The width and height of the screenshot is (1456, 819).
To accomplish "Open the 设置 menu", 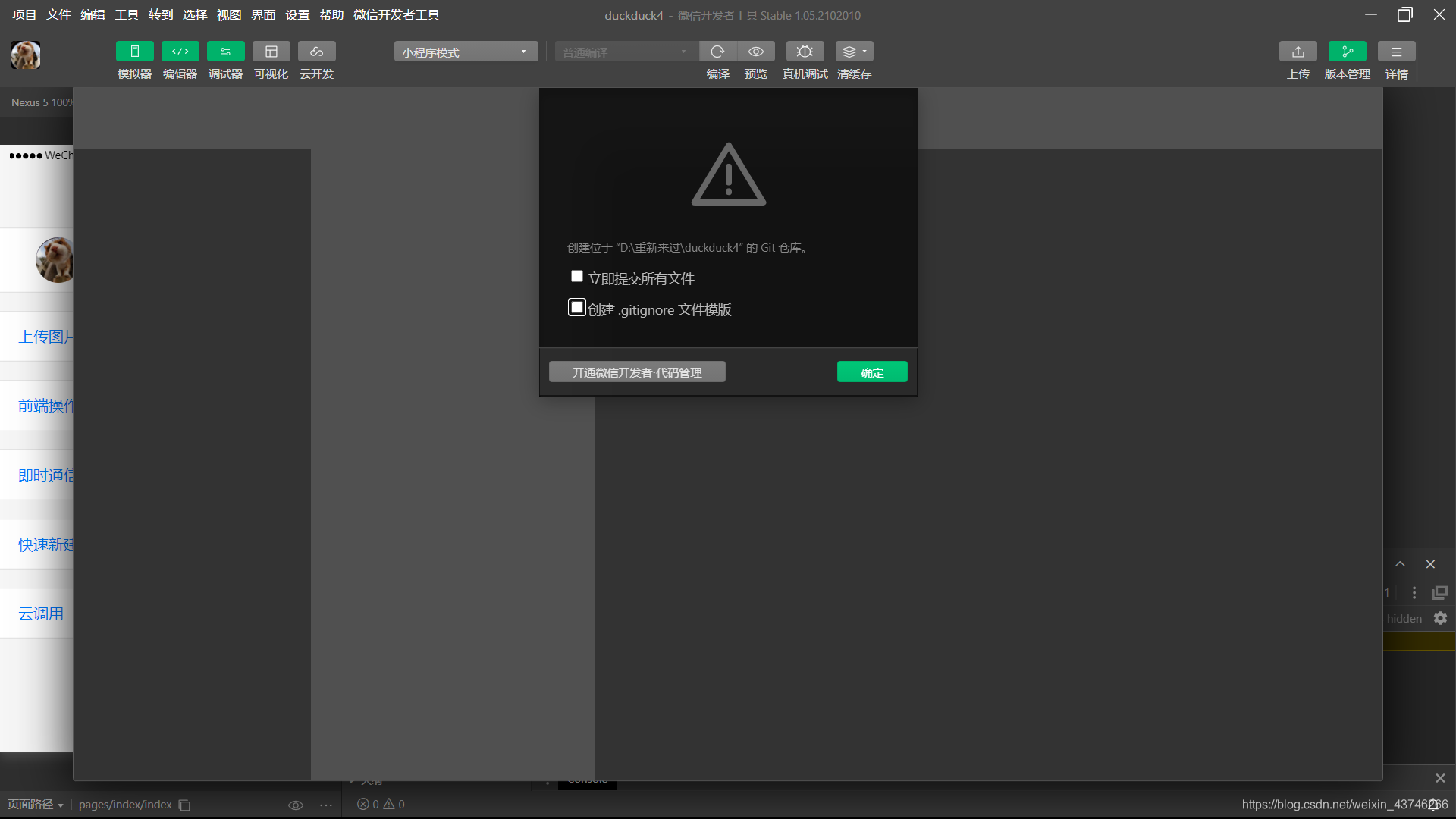I will click(x=297, y=15).
